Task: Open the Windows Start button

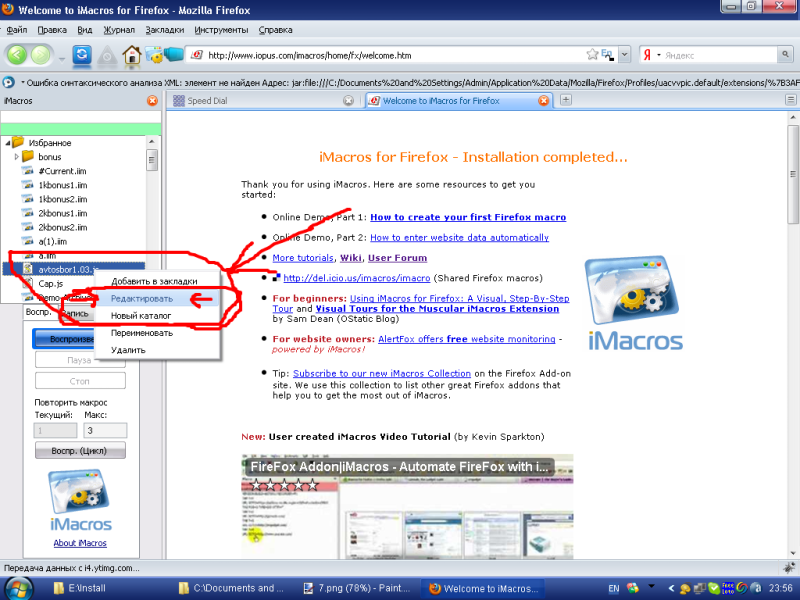Action: (18, 588)
